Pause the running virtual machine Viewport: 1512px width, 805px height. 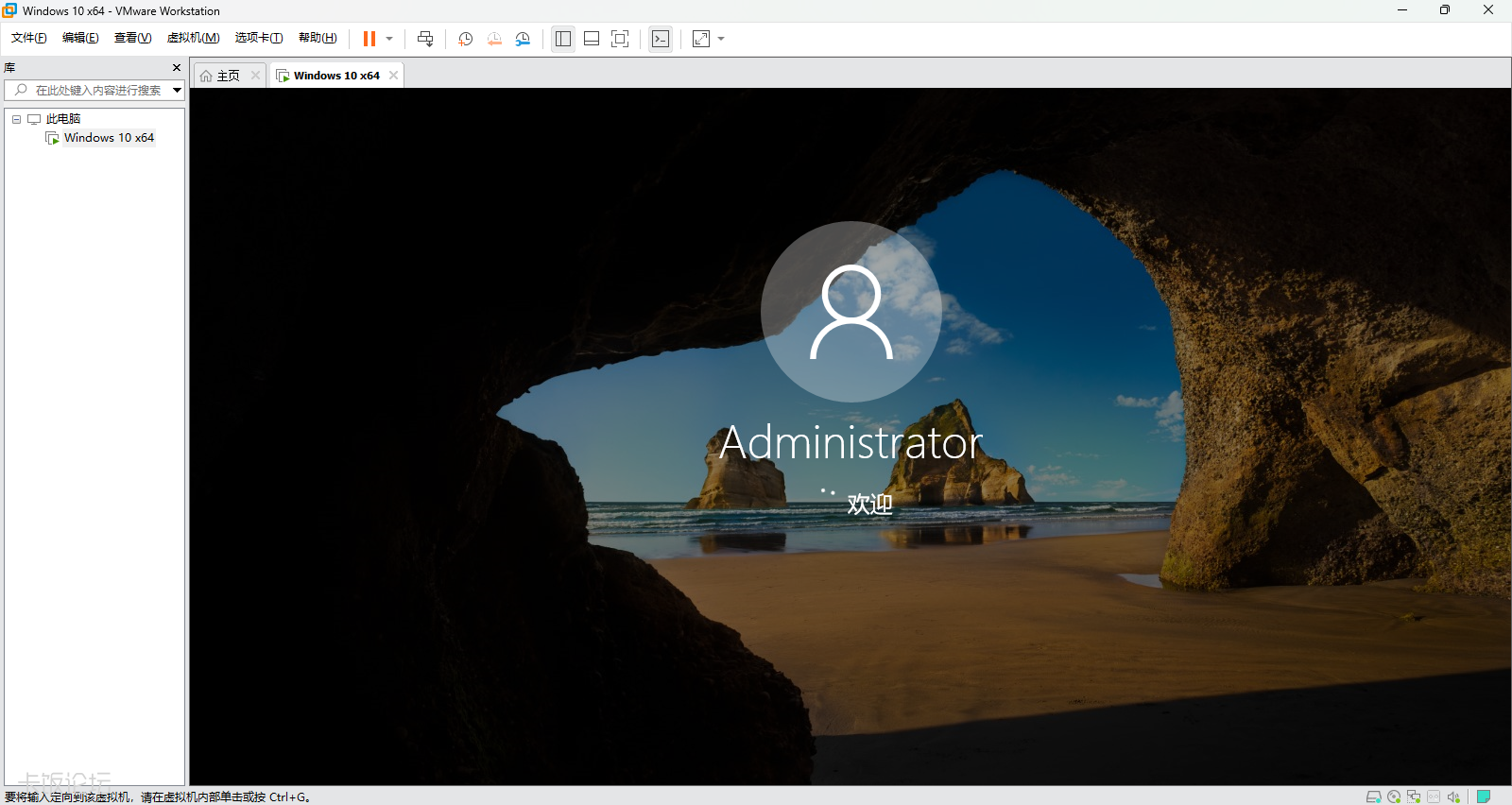point(369,39)
